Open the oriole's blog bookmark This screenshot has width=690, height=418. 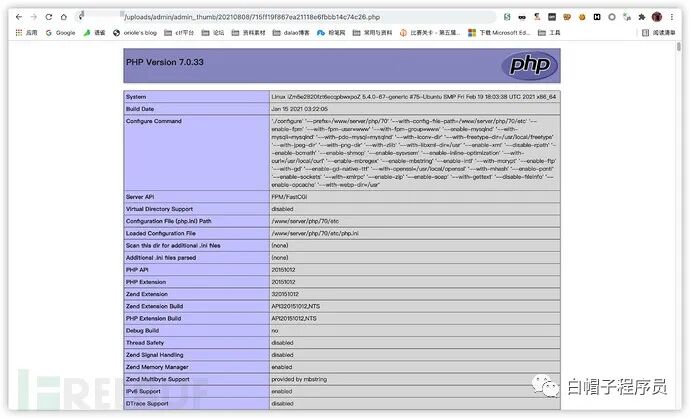(x=135, y=33)
